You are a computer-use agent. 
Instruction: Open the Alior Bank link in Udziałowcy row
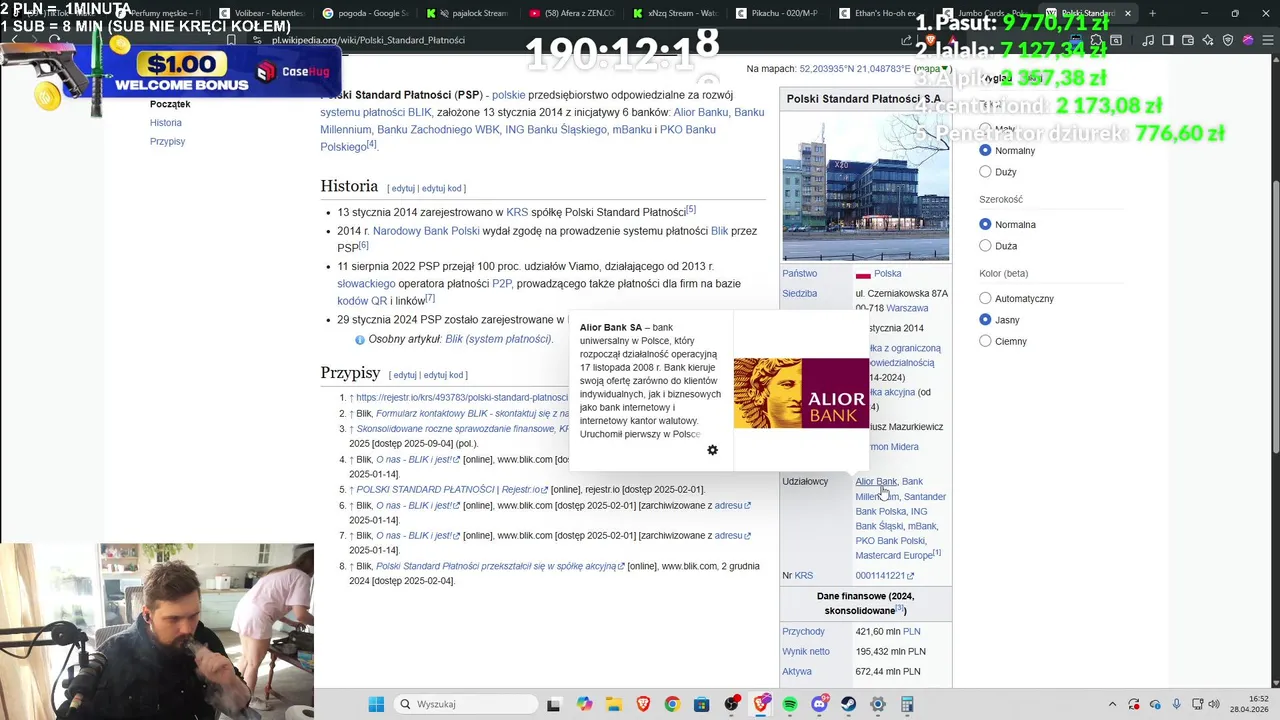(876, 482)
